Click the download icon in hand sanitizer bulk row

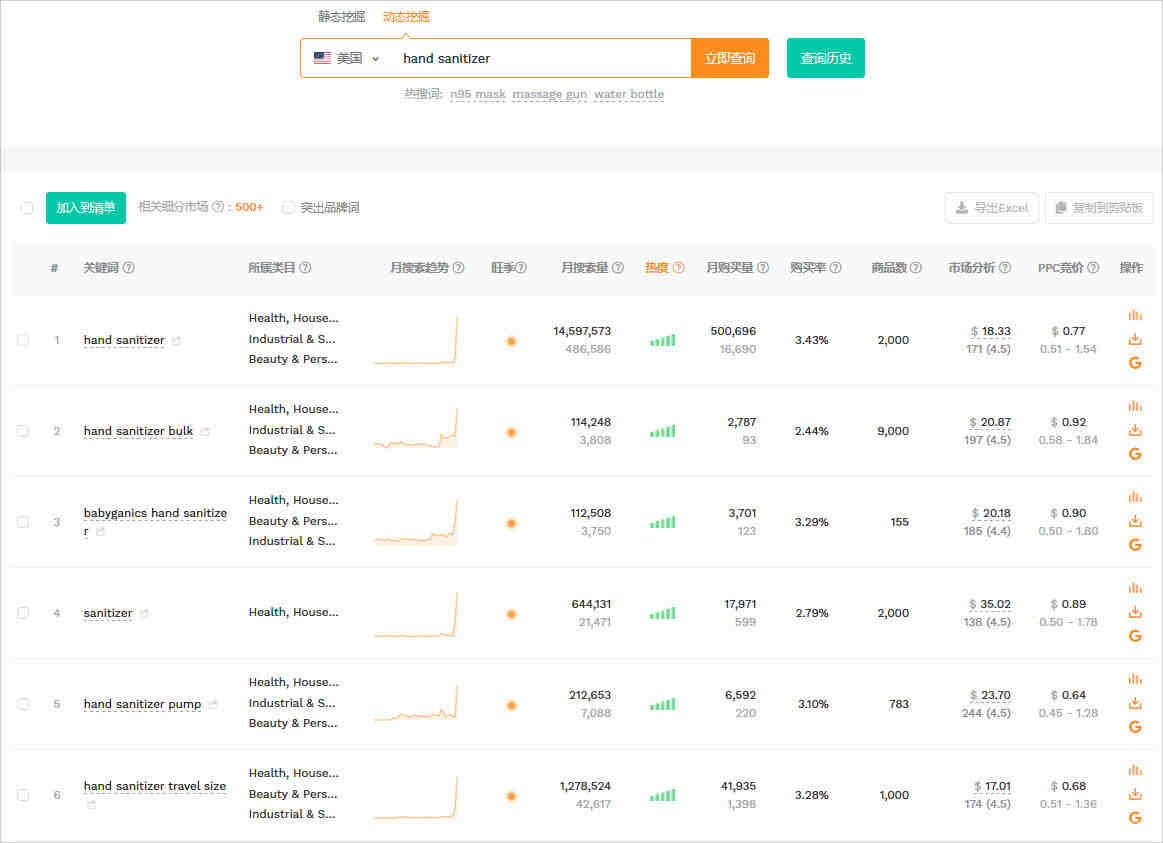(x=1135, y=430)
